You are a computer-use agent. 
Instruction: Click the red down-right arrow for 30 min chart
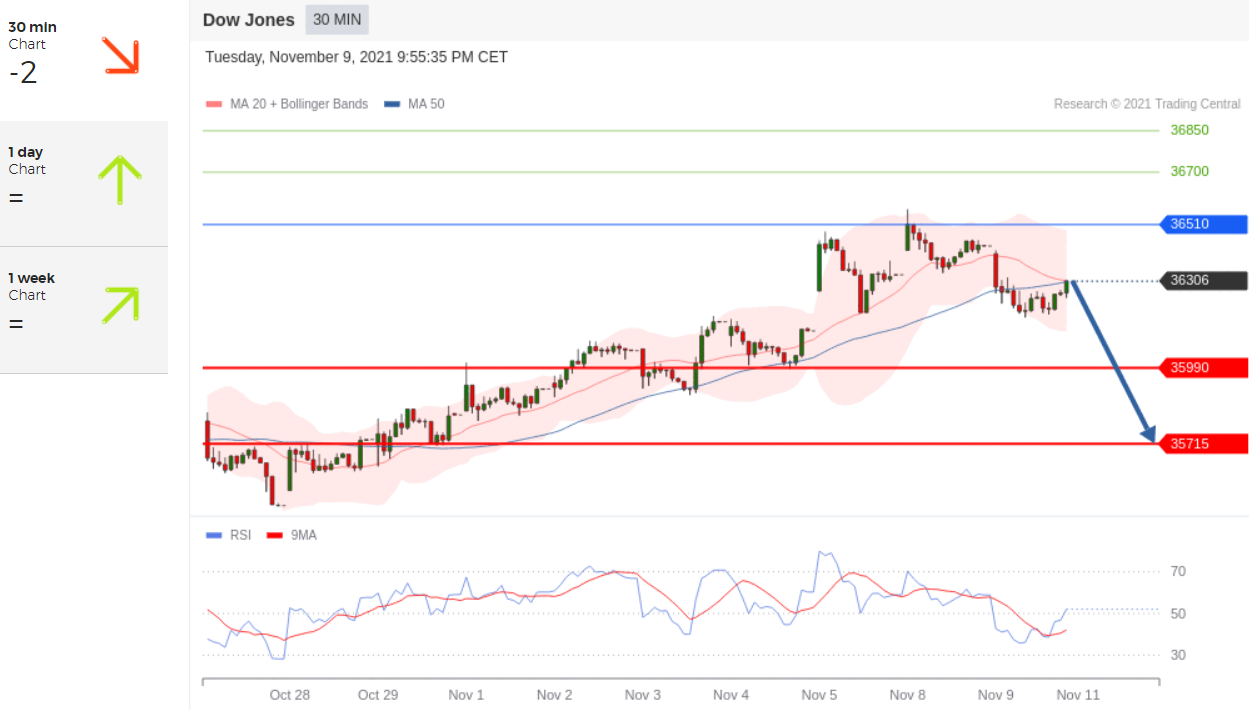(x=120, y=56)
